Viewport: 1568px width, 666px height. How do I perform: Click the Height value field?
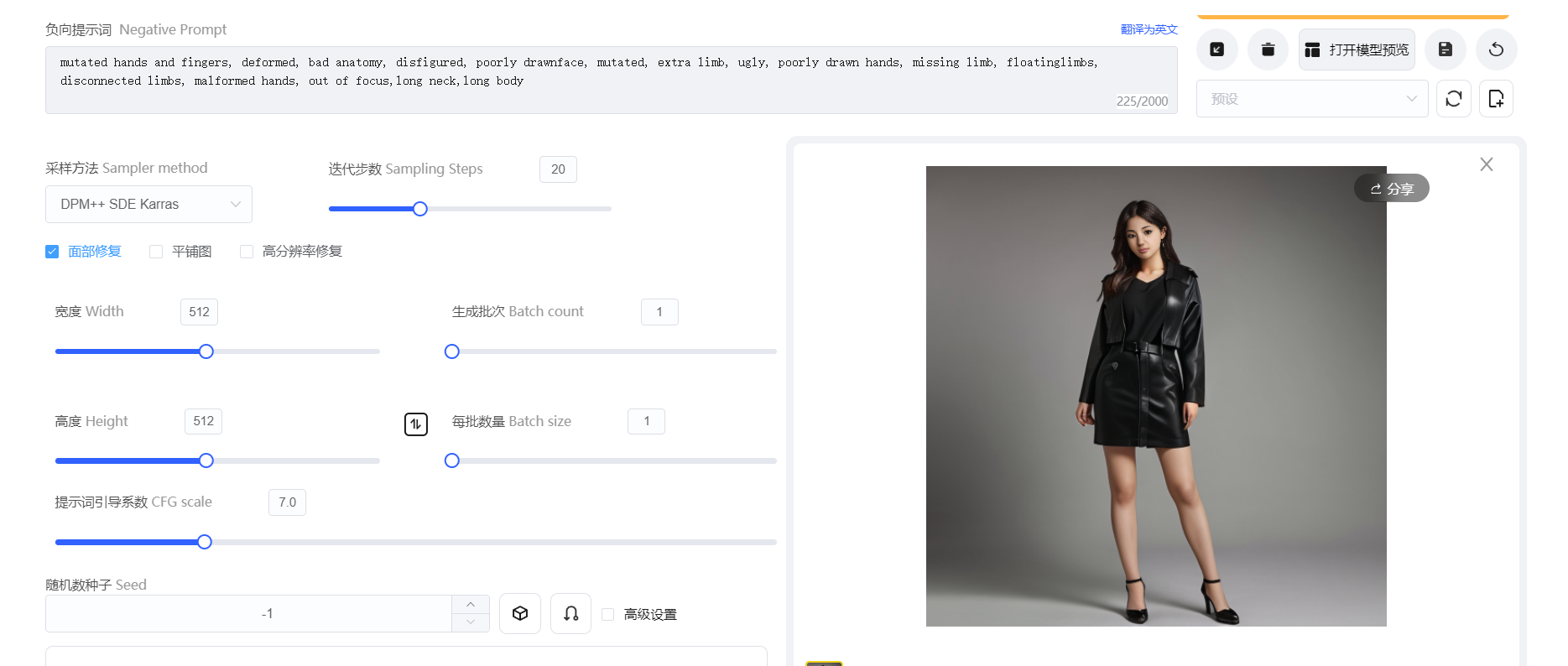coord(203,421)
